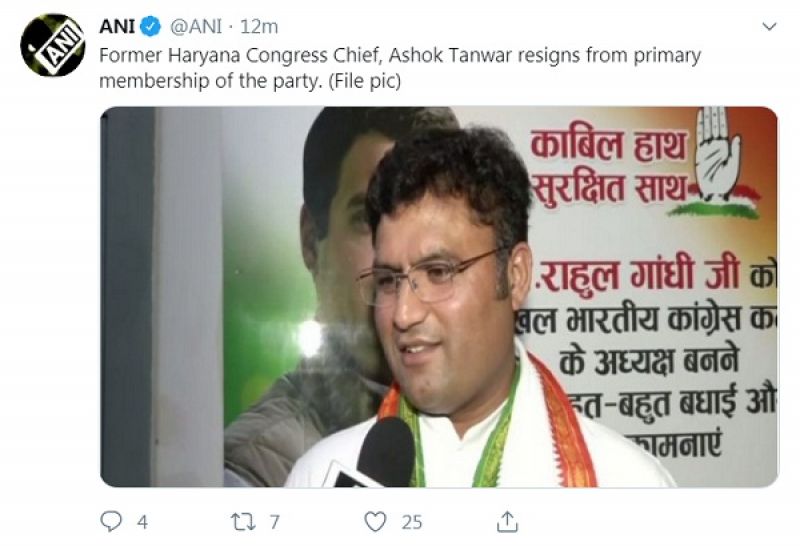Open the ANI display name link
Image resolution: width=800 pixels, height=546 pixels.
tap(117, 26)
